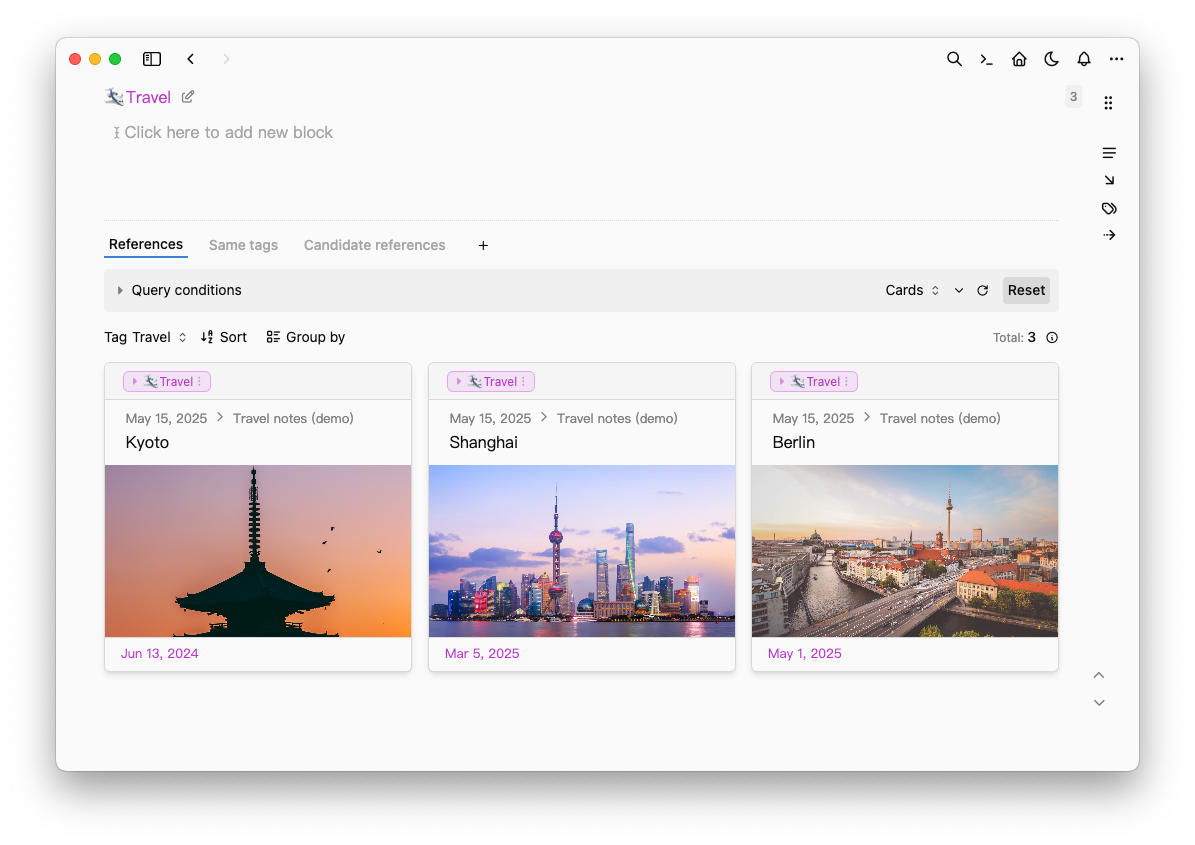
Task: Click the diagonal down-right arrow icon
Action: (1109, 180)
